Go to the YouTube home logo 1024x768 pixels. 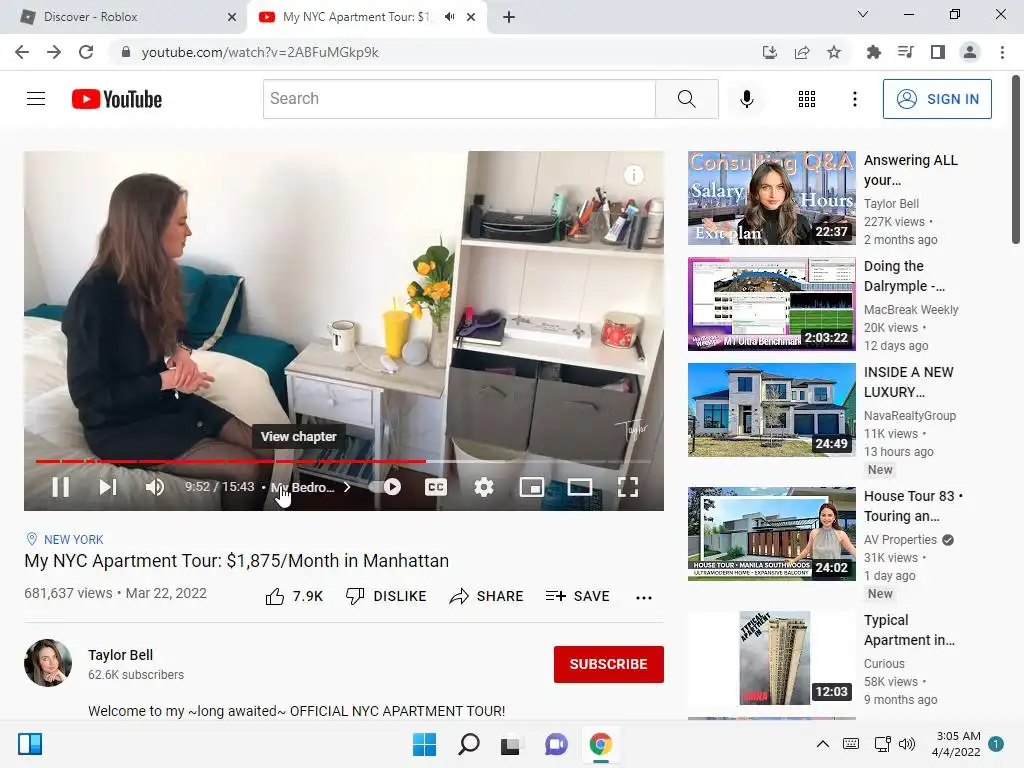click(x=117, y=99)
